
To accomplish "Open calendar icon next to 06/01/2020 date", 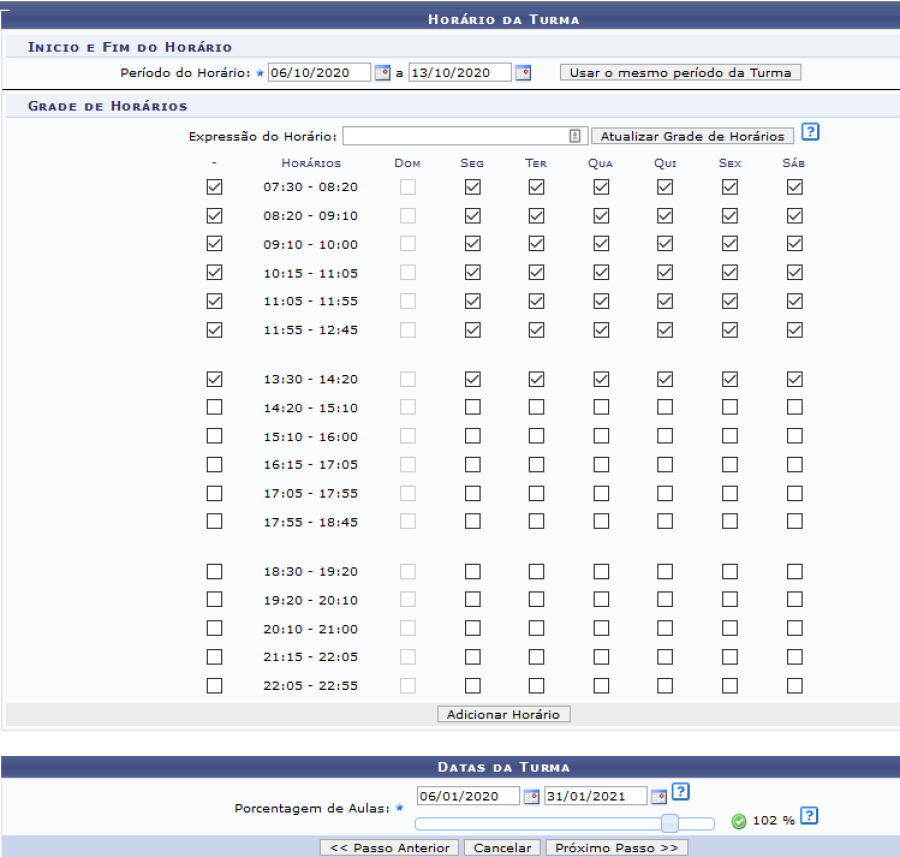I will point(532,796).
